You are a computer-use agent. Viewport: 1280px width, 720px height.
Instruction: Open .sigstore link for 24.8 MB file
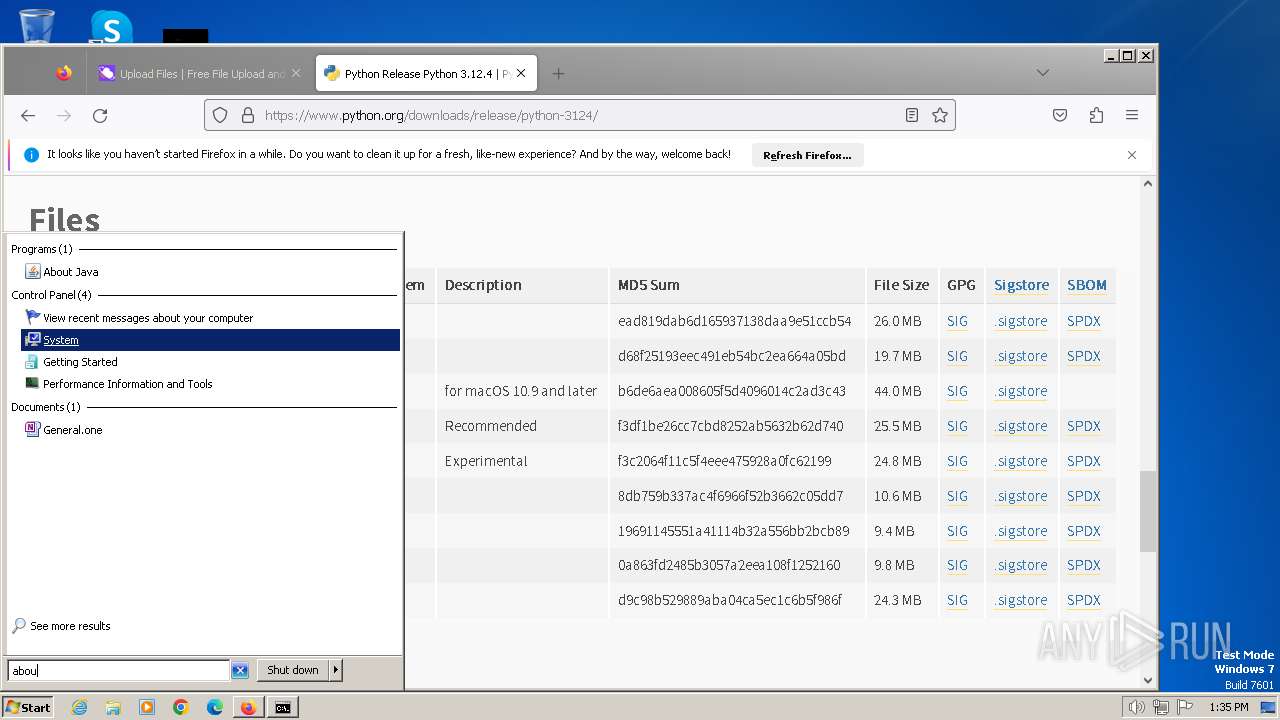tap(1021, 461)
